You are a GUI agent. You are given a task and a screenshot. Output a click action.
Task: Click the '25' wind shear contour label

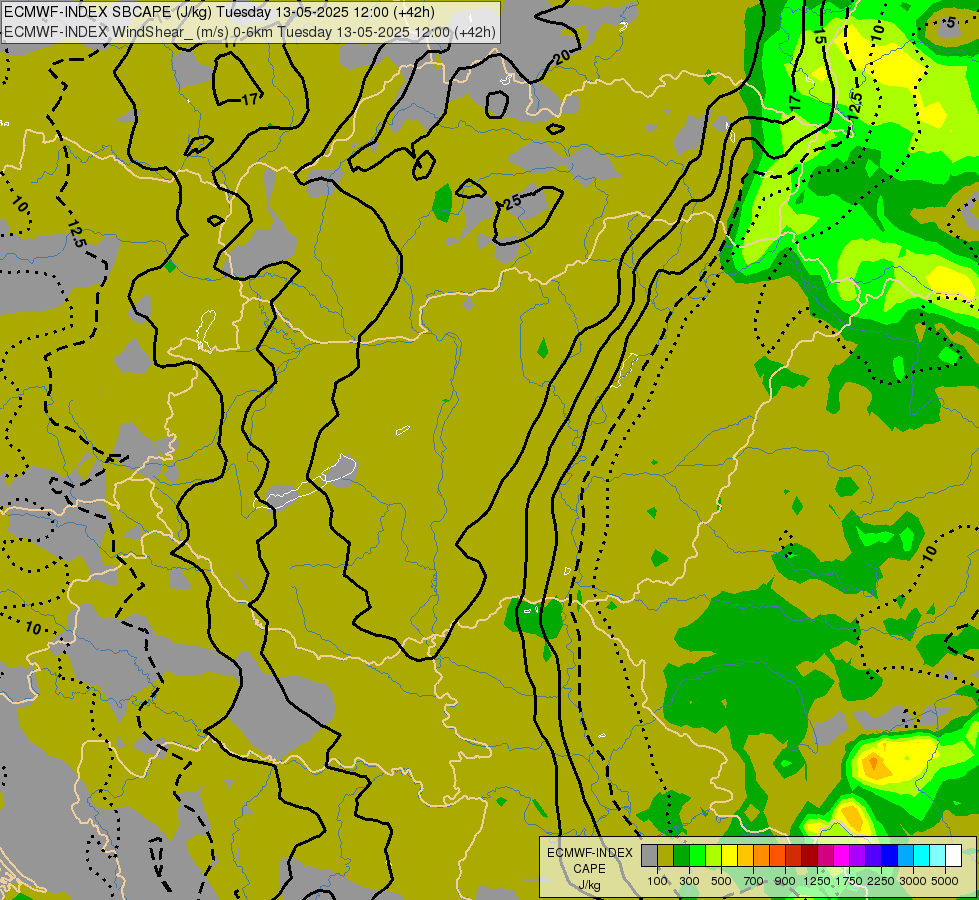pos(512,202)
